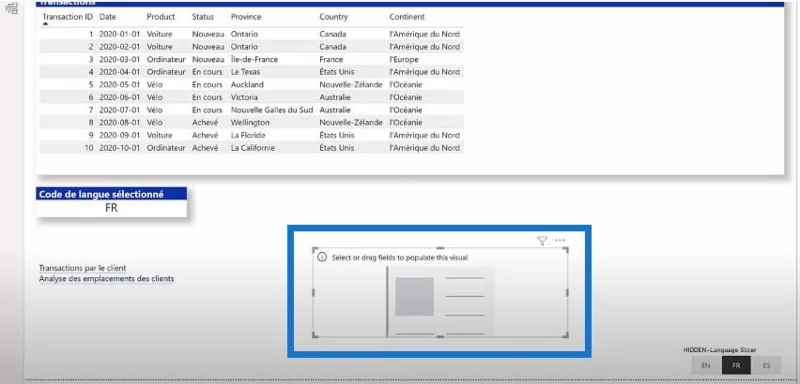Select l'Amérique du Nord in transaction 10 row
The image size is (800, 384).
[x=424, y=148]
